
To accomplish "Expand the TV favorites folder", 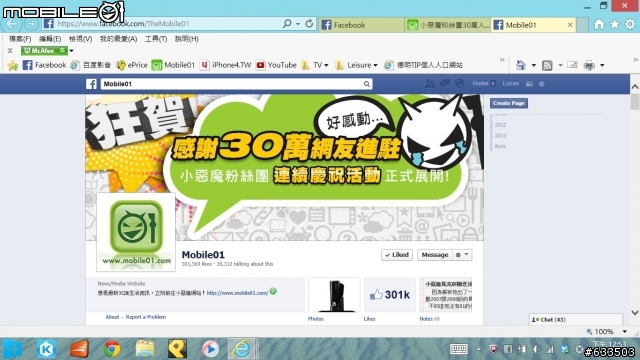I will click(315, 65).
